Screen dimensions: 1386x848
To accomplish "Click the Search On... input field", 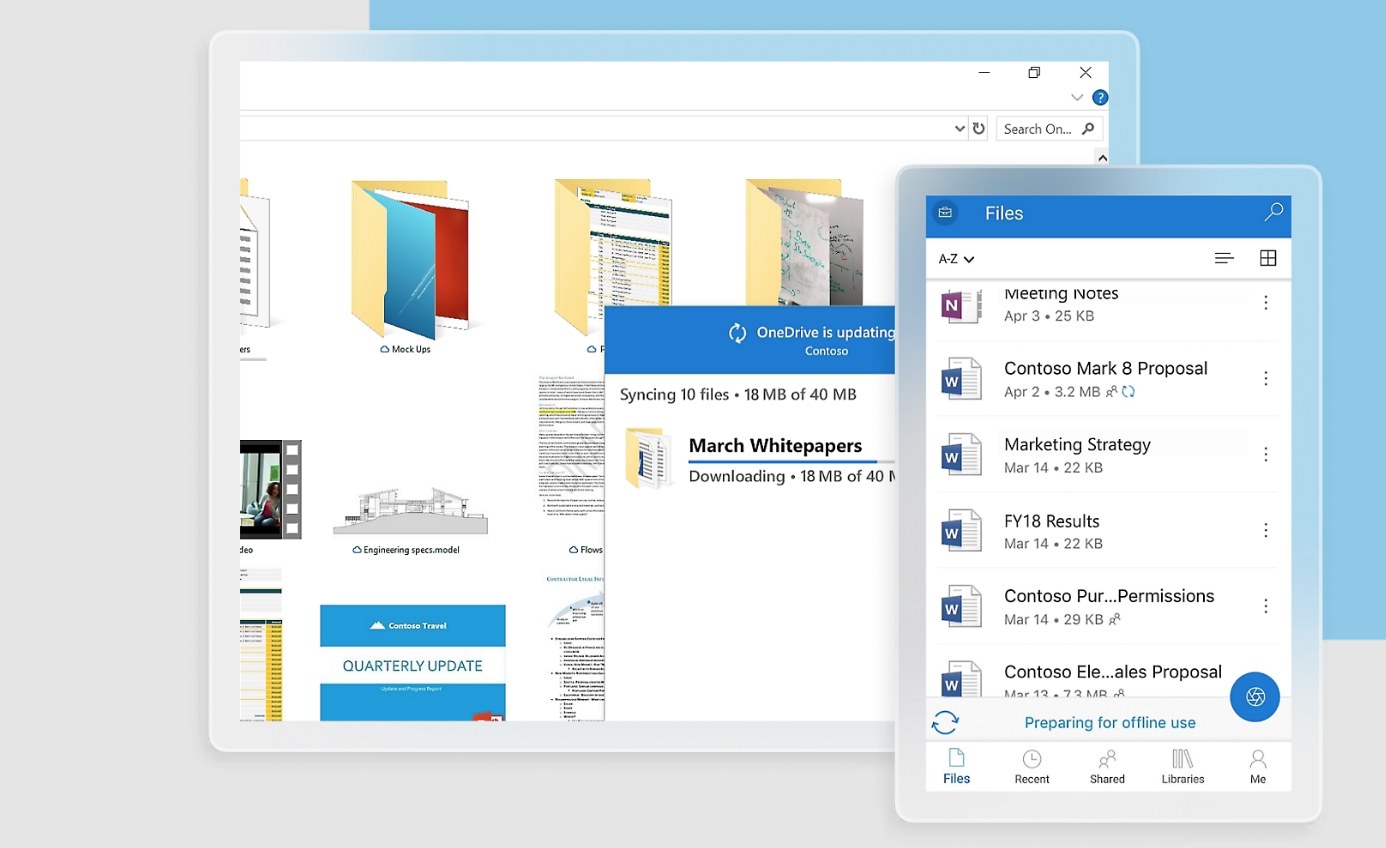I will point(1050,129).
